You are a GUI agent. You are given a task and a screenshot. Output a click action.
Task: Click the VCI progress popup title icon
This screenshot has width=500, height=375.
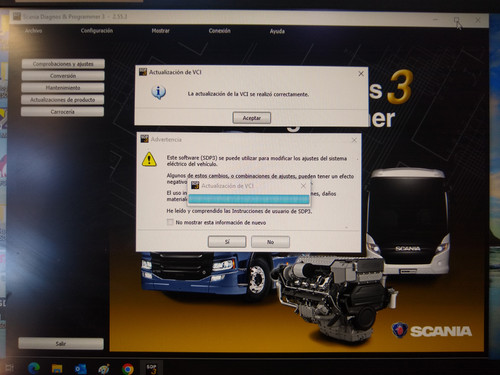point(195,186)
